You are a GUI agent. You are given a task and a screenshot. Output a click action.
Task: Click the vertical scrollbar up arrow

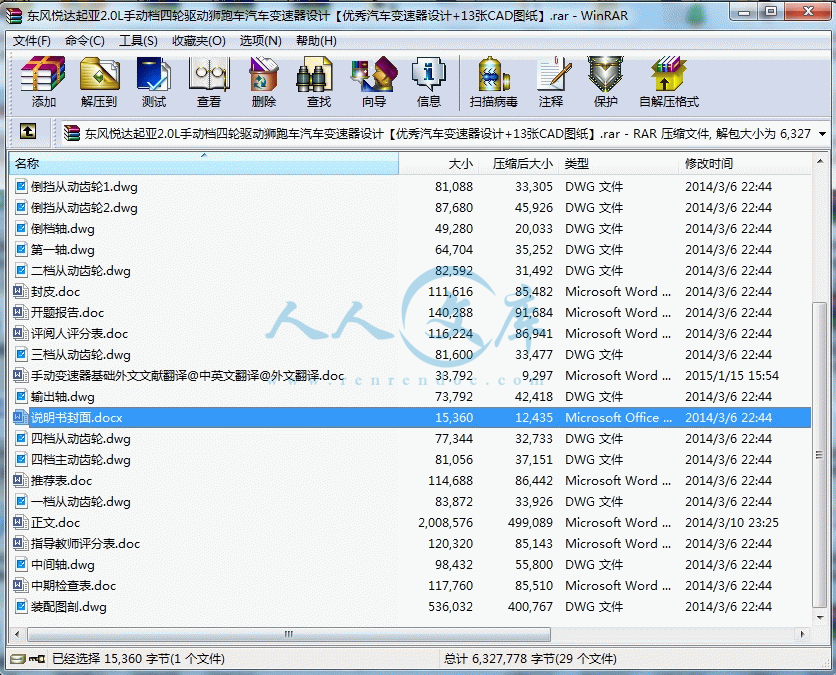tap(820, 160)
